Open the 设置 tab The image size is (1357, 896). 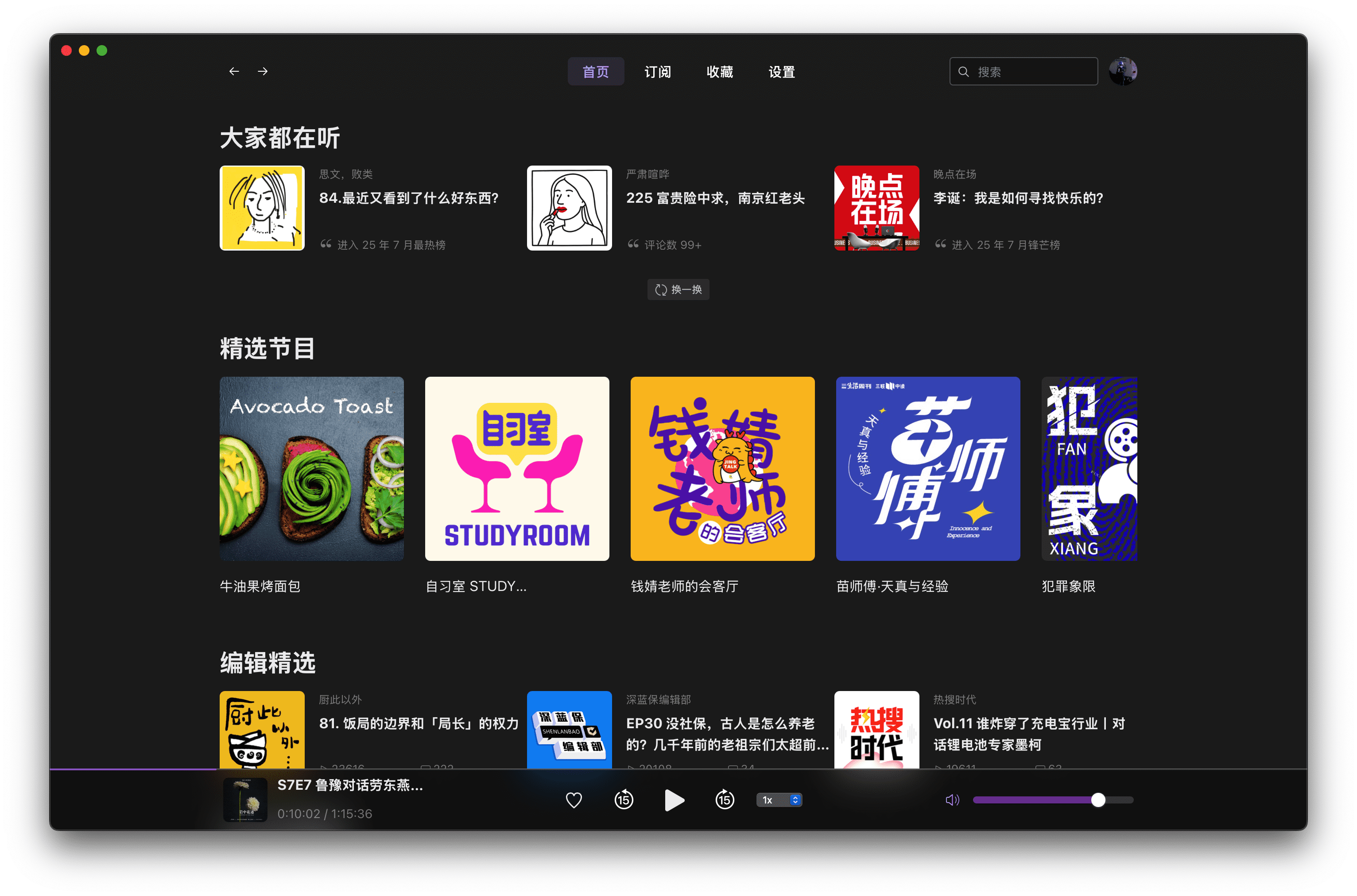tap(781, 72)
